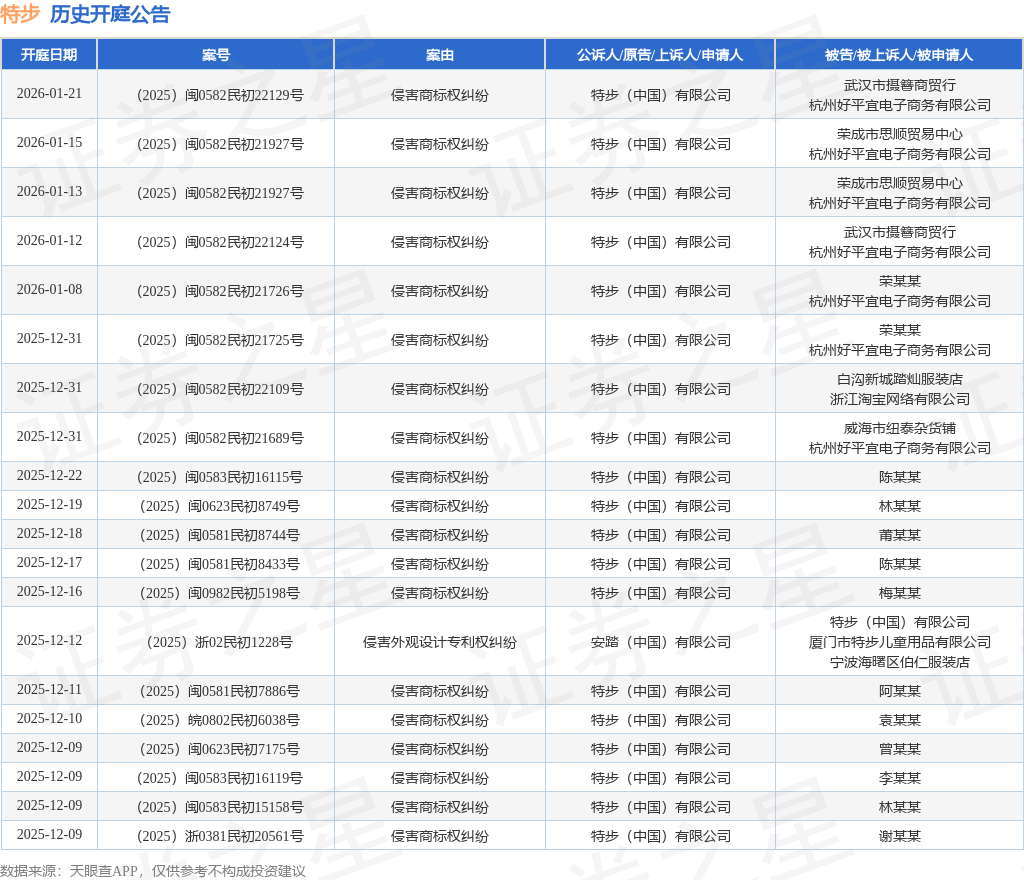This screenshot has width=1024, height=880.
Task: Select case number 皖0802民初6038号
Action: [x=220, y=720]
